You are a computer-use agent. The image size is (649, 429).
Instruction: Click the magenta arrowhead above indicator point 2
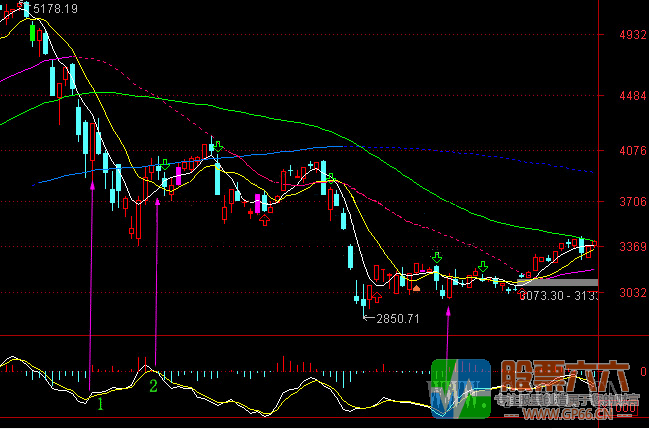tap(157, 201)
